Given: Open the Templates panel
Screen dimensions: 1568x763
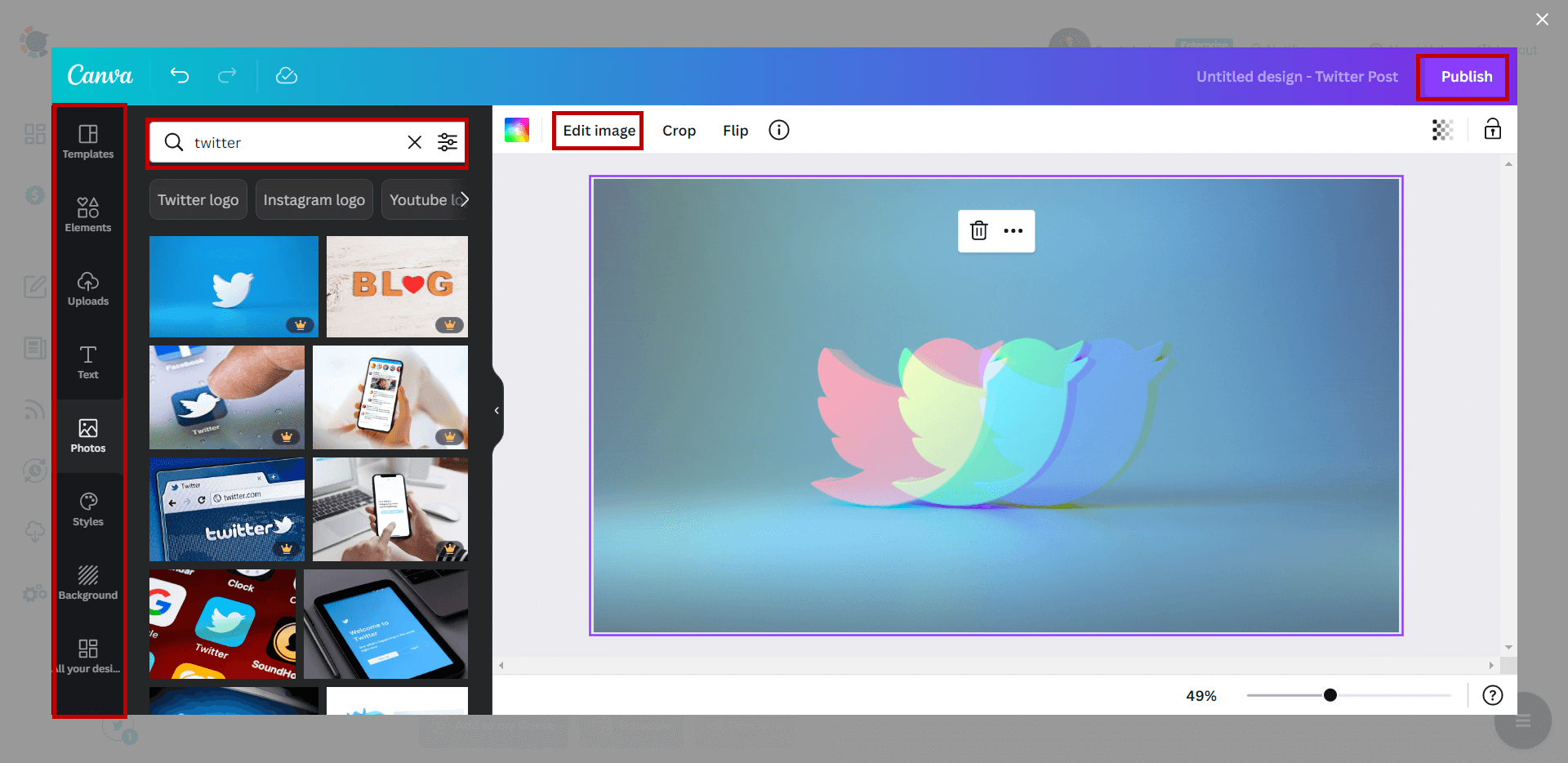Looking at the screenshot, I should (x=88, y=142).
